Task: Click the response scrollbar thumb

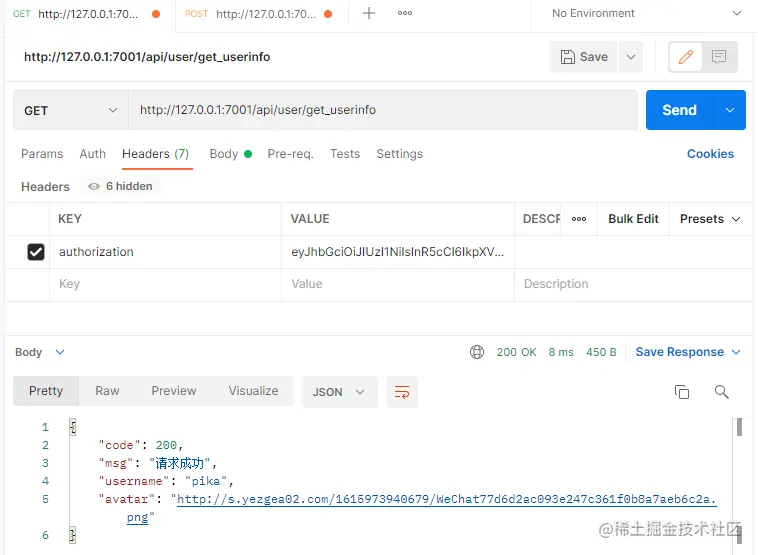Action: point(739,427)
